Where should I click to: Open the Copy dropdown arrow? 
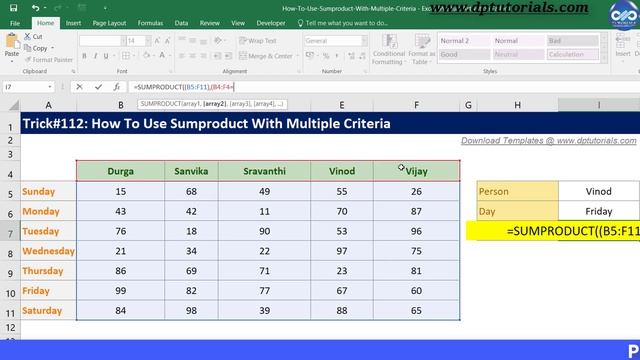pos(53,48)
